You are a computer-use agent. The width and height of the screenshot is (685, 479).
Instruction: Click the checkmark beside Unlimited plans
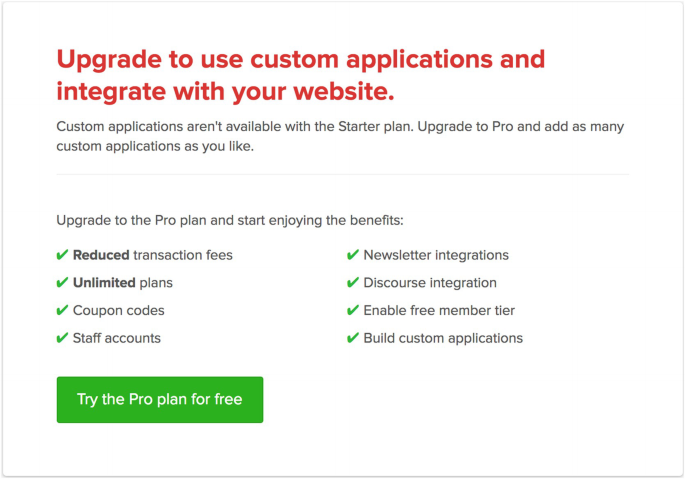63,283
